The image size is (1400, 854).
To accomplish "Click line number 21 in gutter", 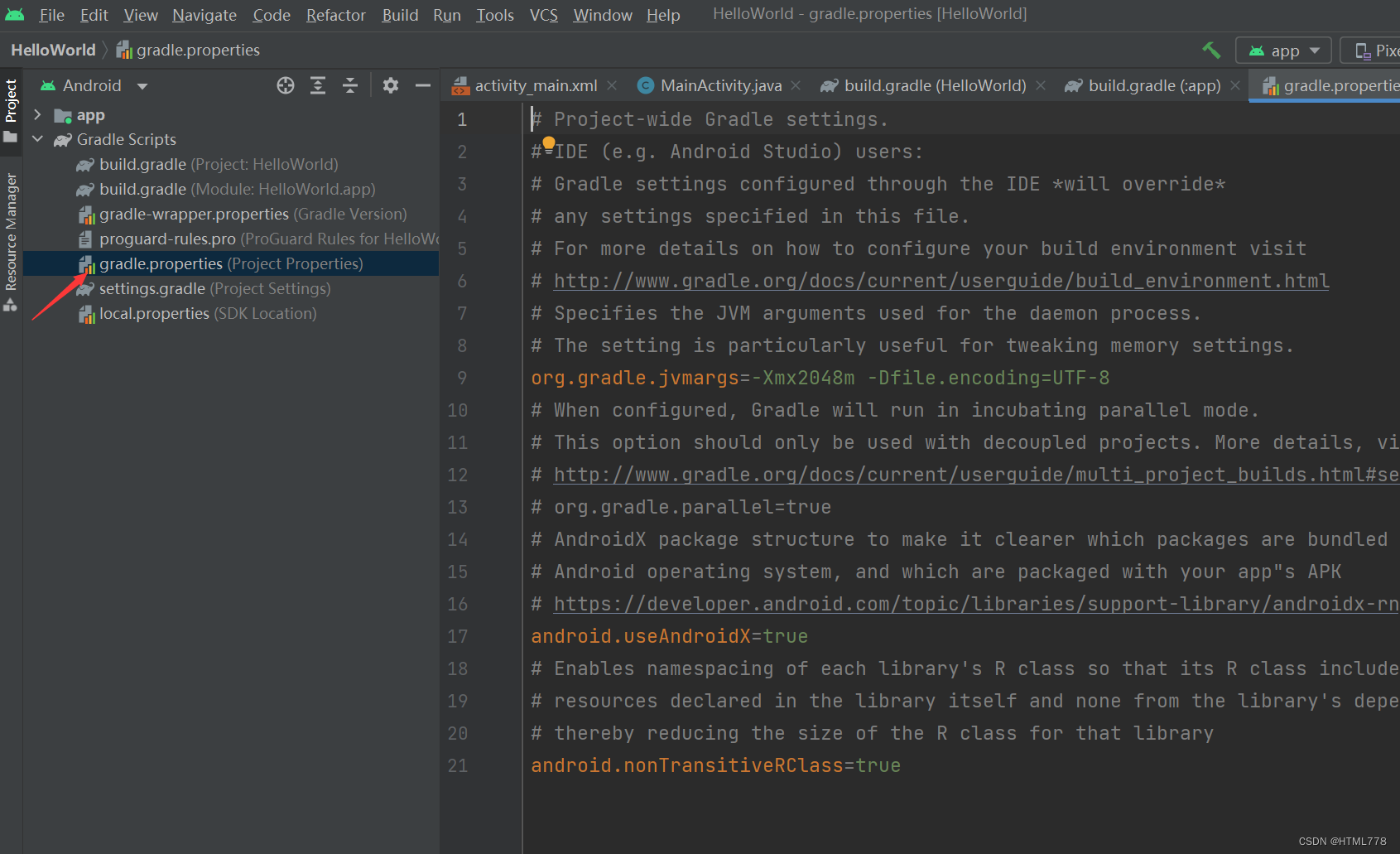I will pos(458,766).
